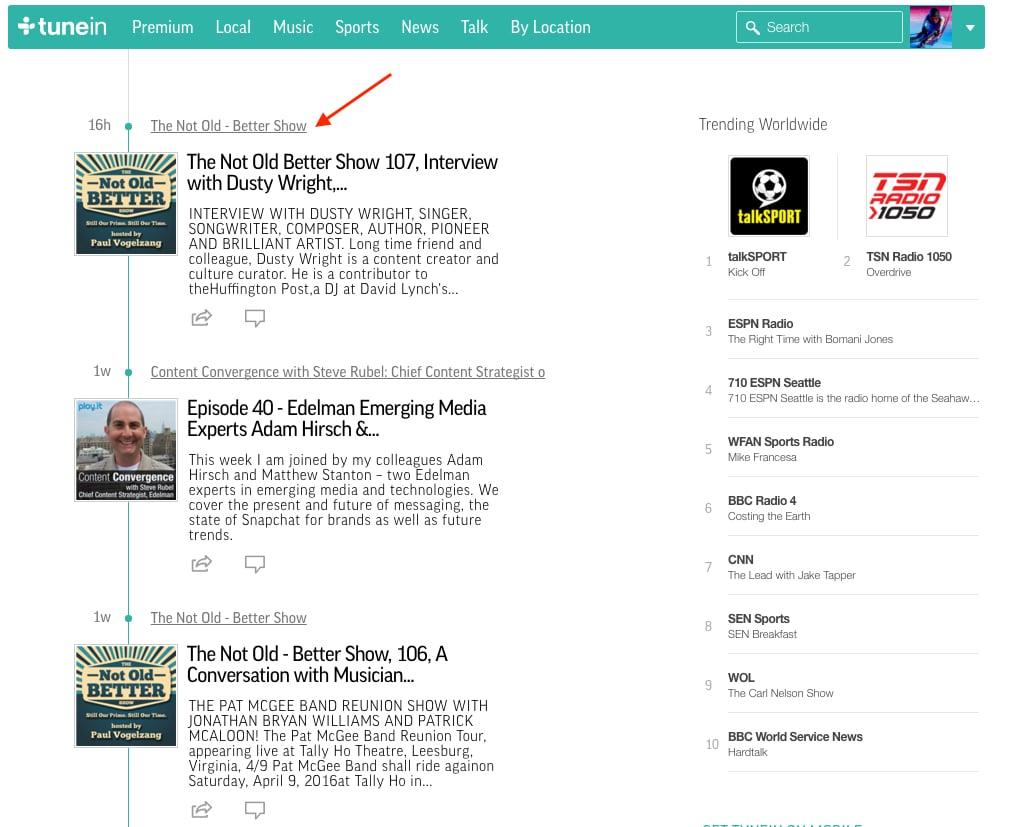
Task: Share Episode 40 Edelman Emerging Media
Action: pyautogui.click(x=201, y=564)
